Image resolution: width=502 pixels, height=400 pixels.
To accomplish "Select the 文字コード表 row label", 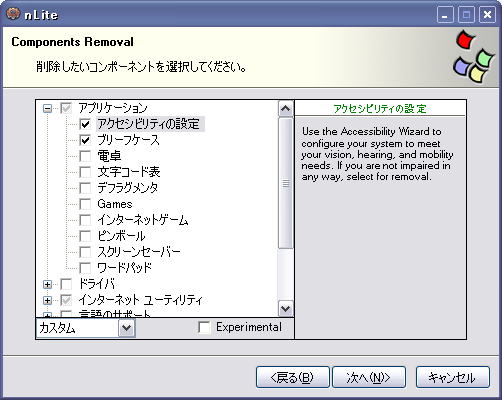I will (x=129, y=172).
